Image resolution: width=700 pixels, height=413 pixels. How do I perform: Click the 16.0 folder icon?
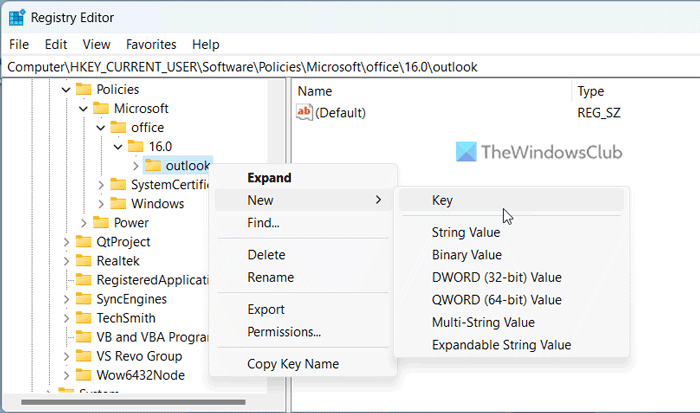(x=135, y=146)
